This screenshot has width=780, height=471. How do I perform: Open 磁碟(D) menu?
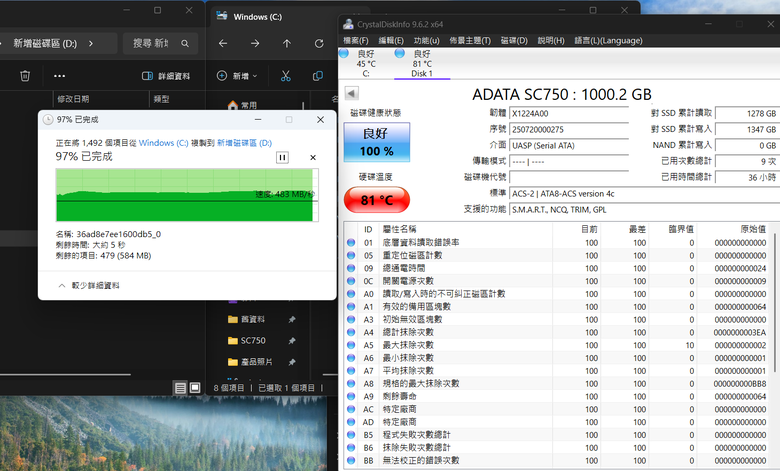pos(514,41)
